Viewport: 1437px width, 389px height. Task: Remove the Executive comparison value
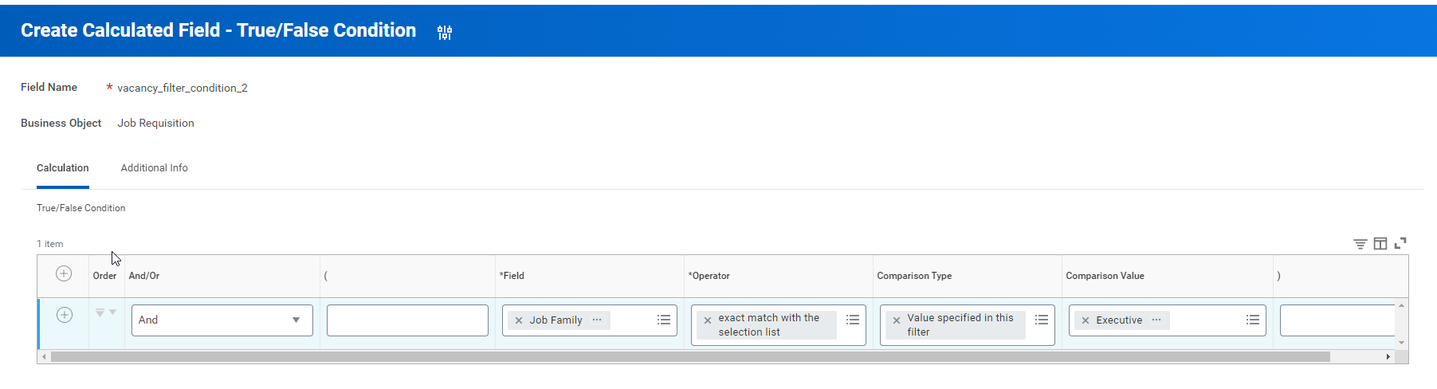[x=1085, y=320]
